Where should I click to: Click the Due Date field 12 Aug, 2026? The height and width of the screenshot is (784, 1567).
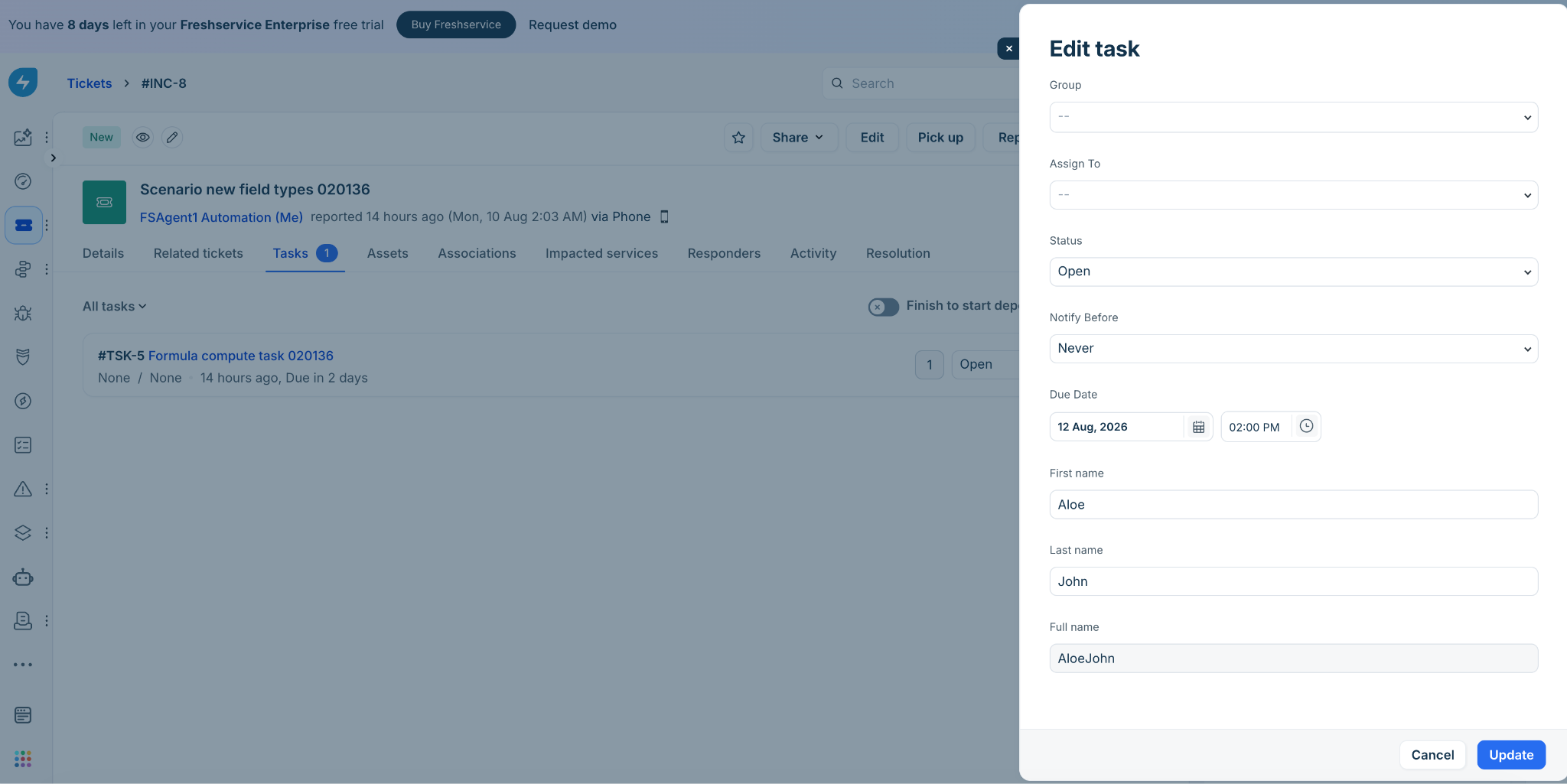(x=1116, y=427)
